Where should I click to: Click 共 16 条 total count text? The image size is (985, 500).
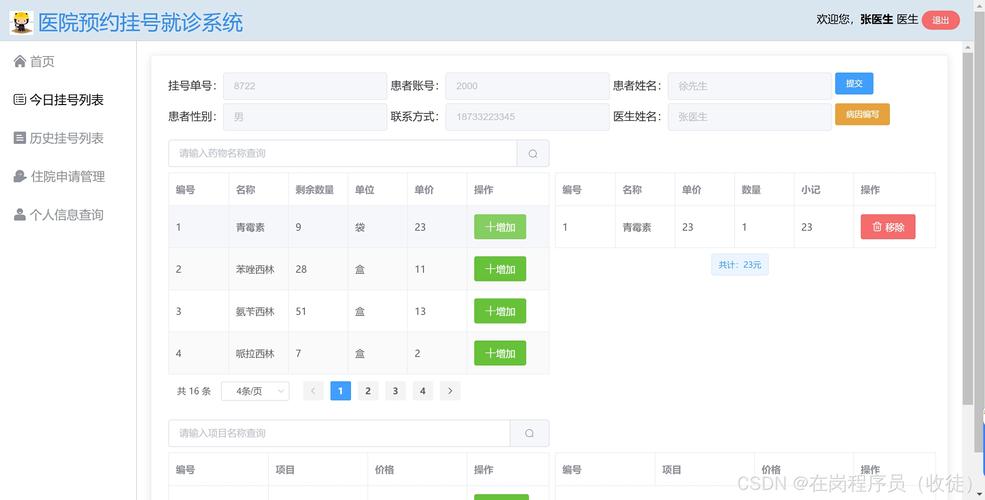coord(193,391)
